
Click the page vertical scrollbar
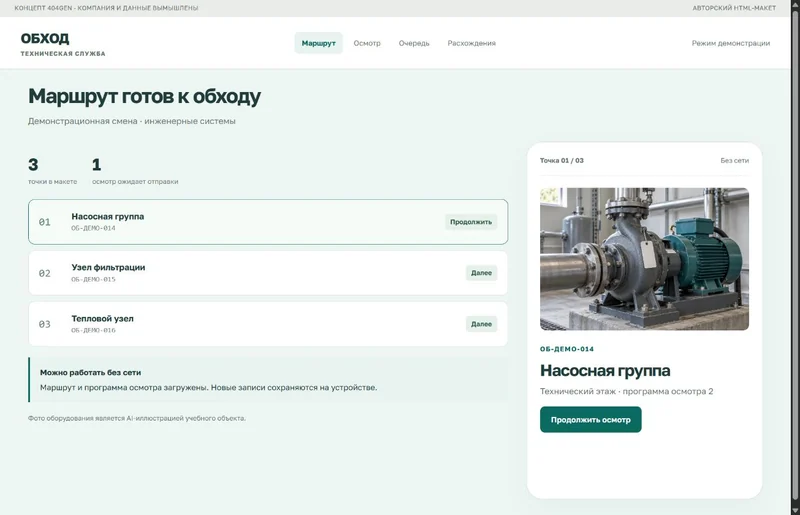coord(795,255)
